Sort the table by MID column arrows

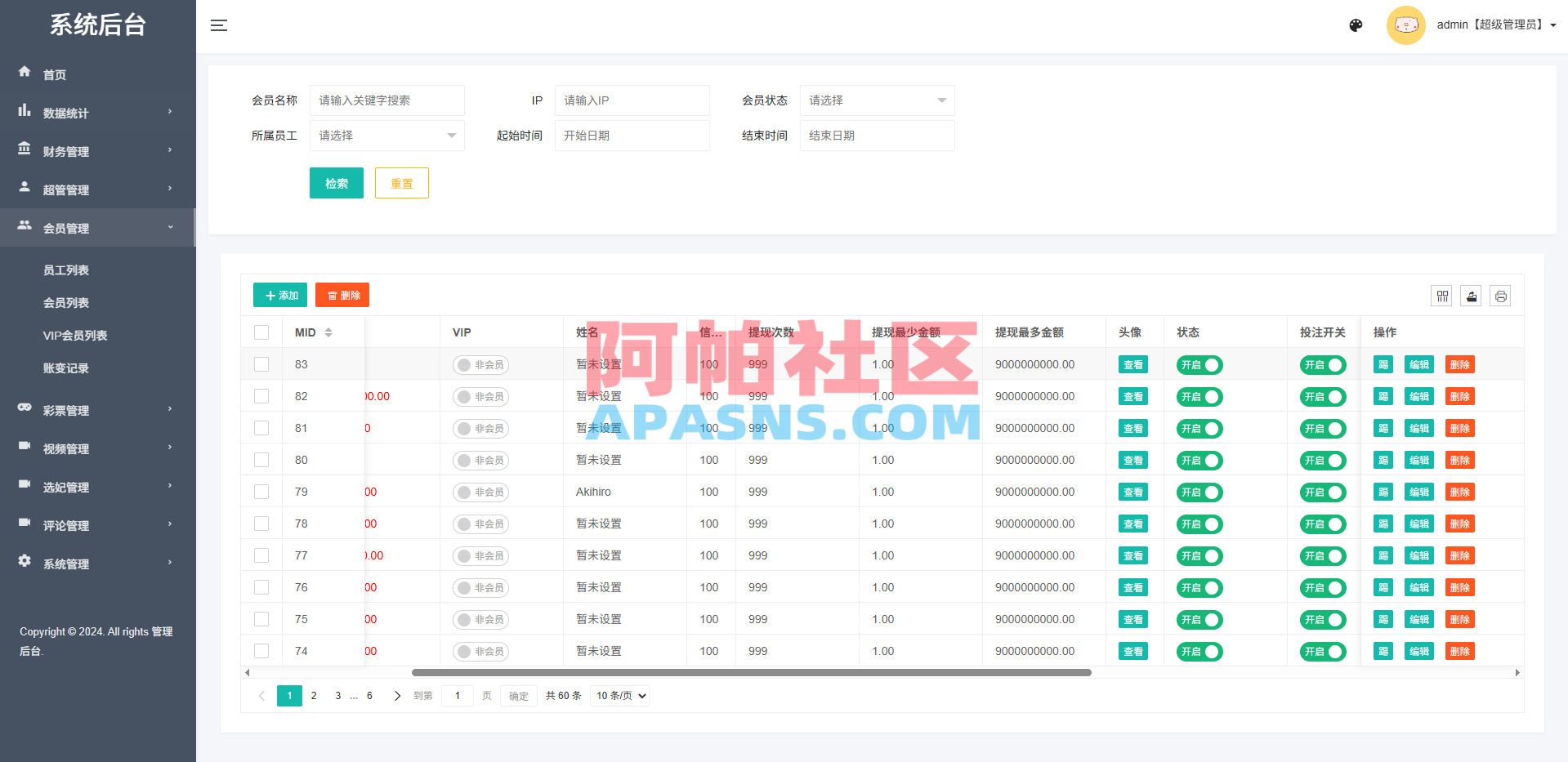pyautogui.click(x=328, y=332)
